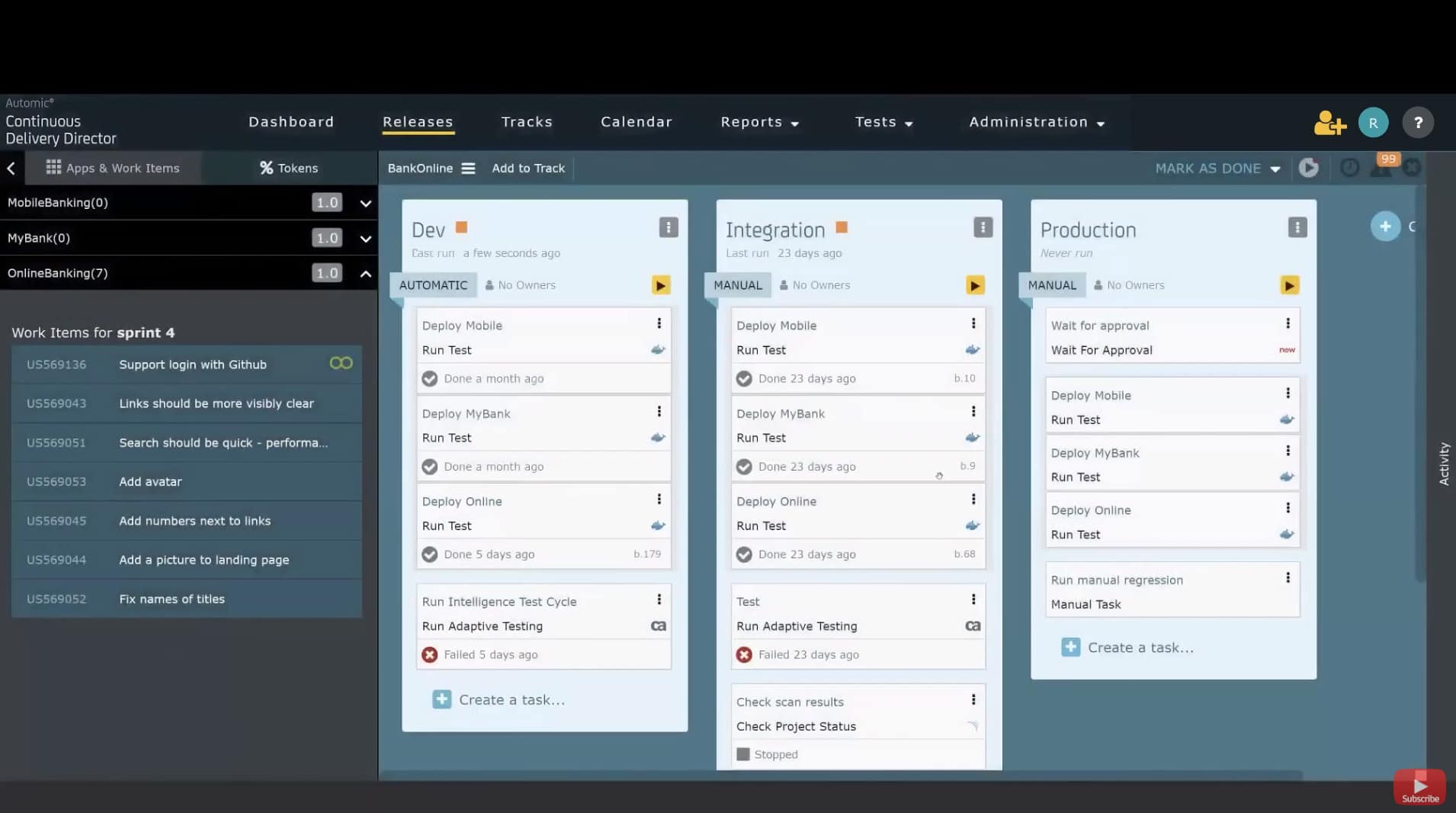The width and height of the screenshot is (1456, 813).
Task: Open the Administration menu
Action: (1036, 123)
